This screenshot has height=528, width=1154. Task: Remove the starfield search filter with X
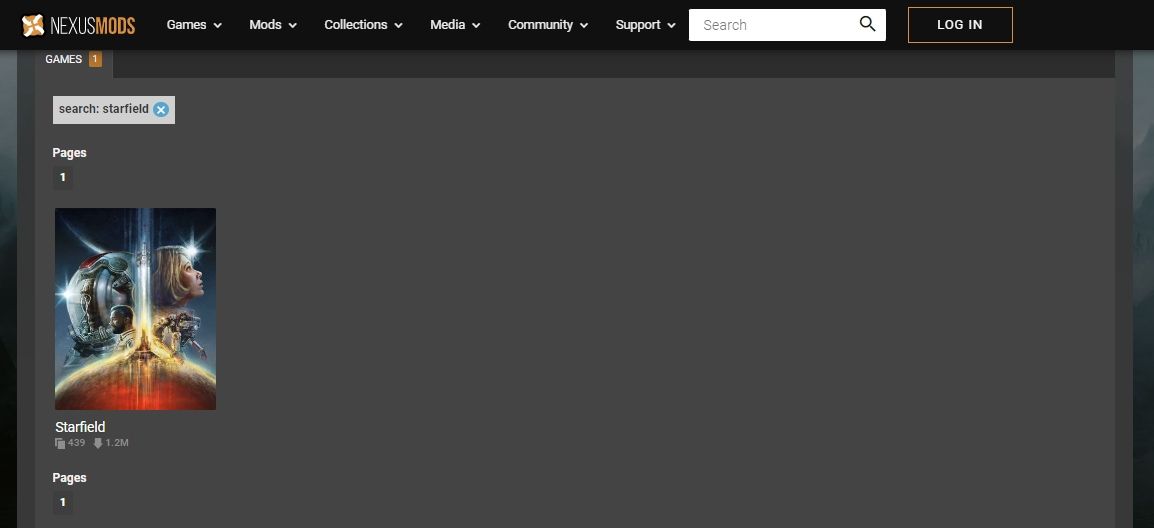click(x=161, y=110)
